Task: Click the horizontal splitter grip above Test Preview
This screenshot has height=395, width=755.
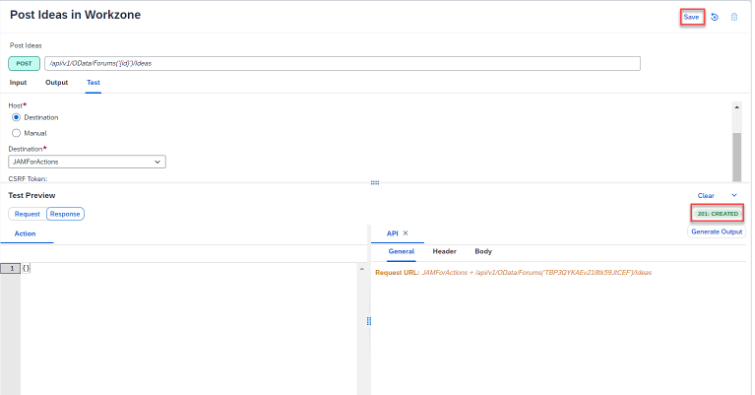Action: (x=375, y=183)
